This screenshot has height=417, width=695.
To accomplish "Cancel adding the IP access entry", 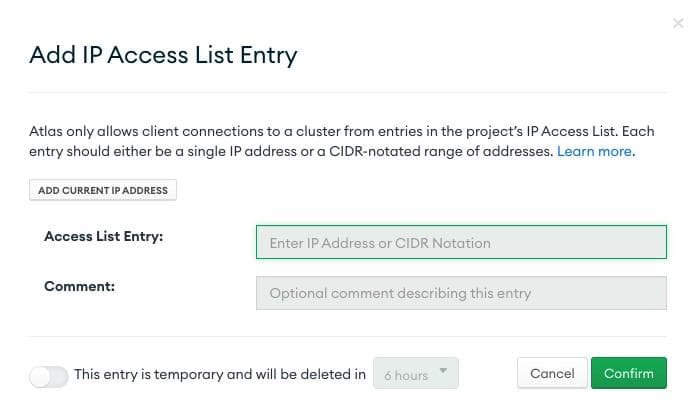I will click(x=552, y=373).
